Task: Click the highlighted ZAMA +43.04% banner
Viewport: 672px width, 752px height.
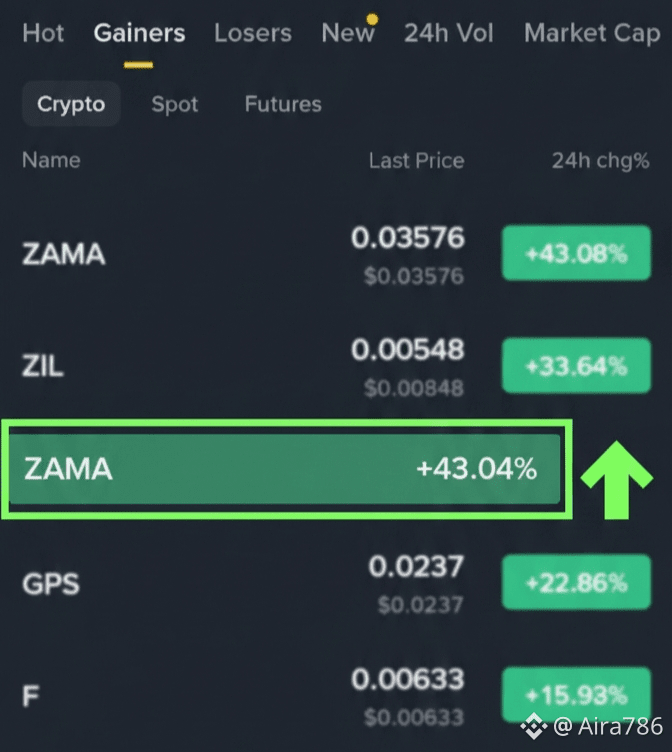Action: [x=285, y=469]
